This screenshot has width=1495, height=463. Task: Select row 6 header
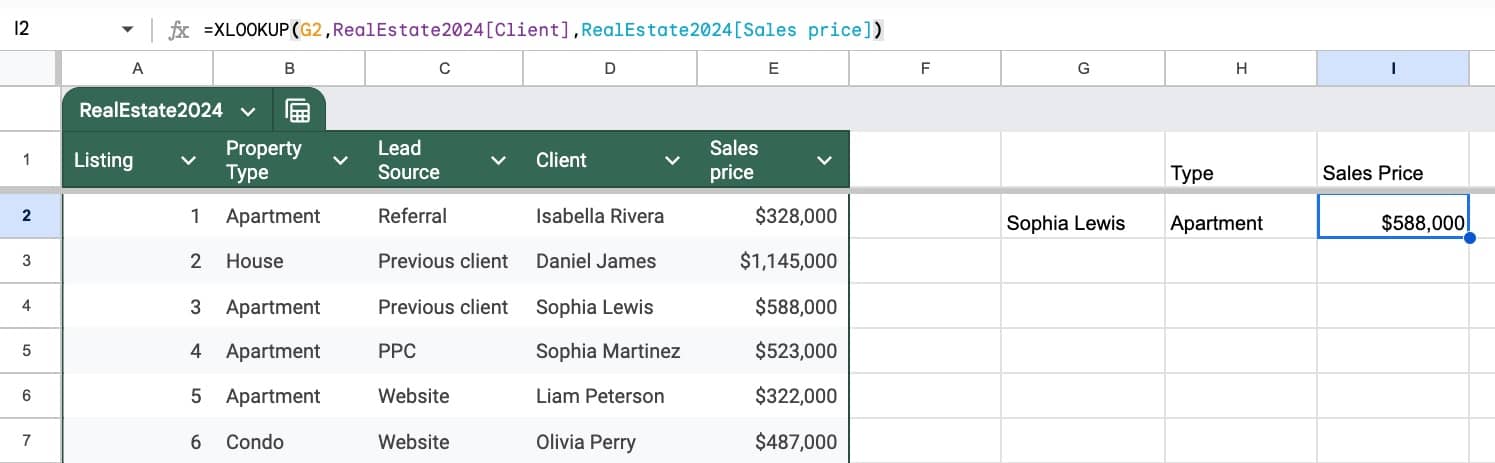[x=27, y=396]
